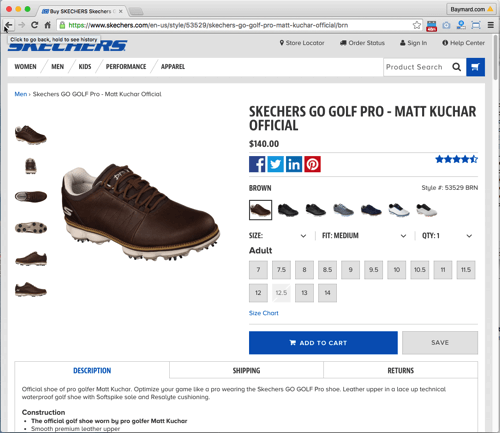
Task: Expand the QTY dropdown
Action: point(447,236)
